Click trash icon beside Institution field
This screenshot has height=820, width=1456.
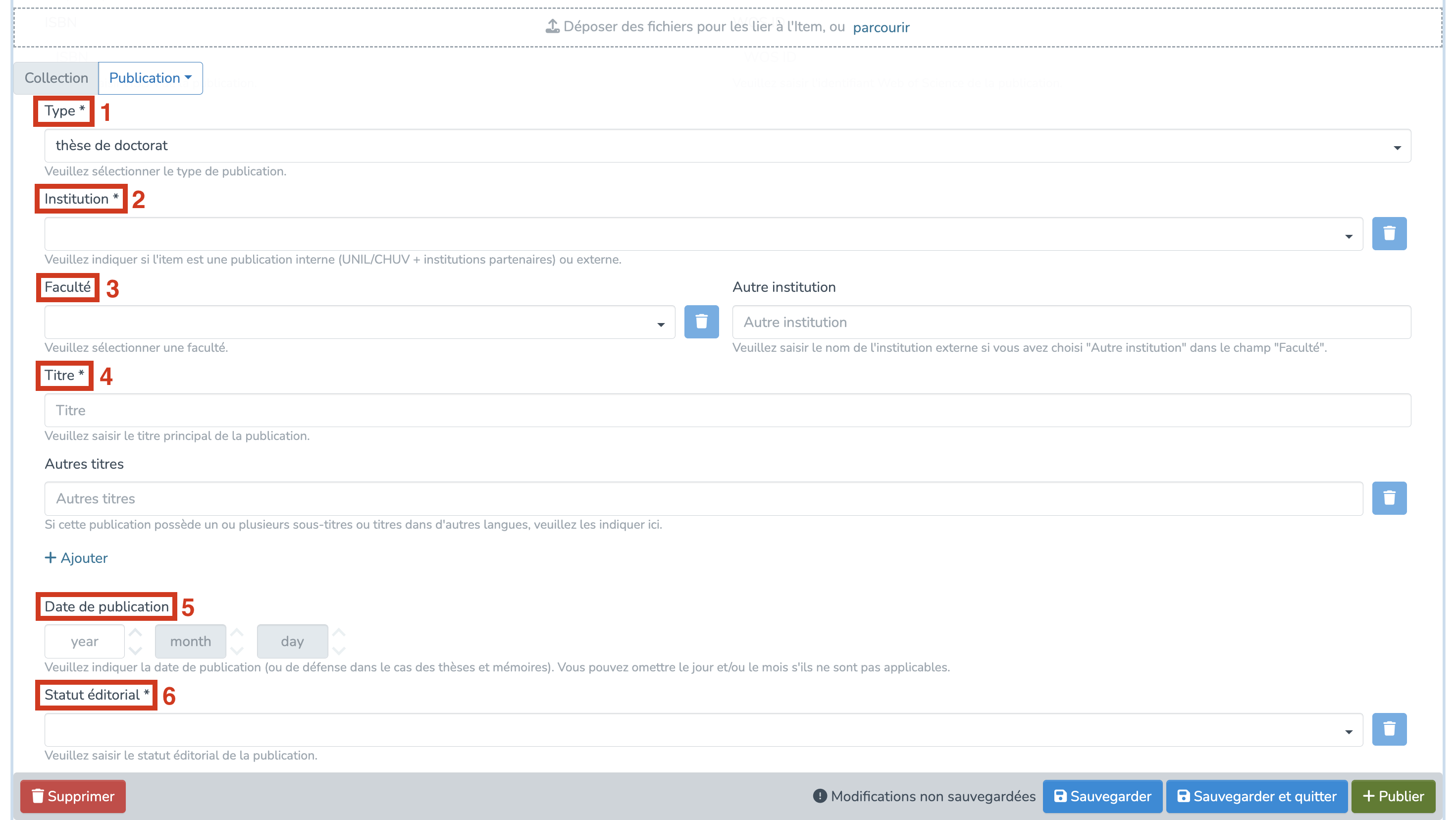[x=1389, y=233]
